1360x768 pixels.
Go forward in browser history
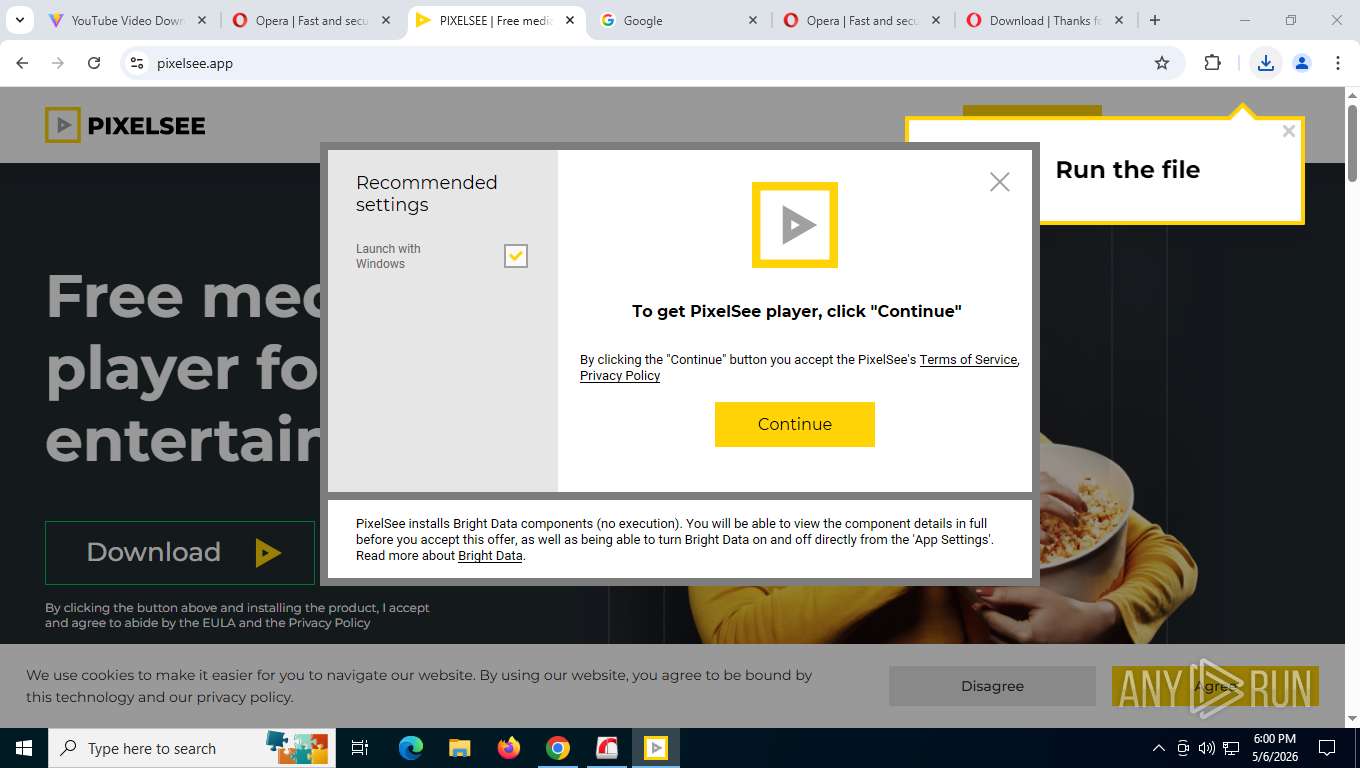click(x=58, y=63)
